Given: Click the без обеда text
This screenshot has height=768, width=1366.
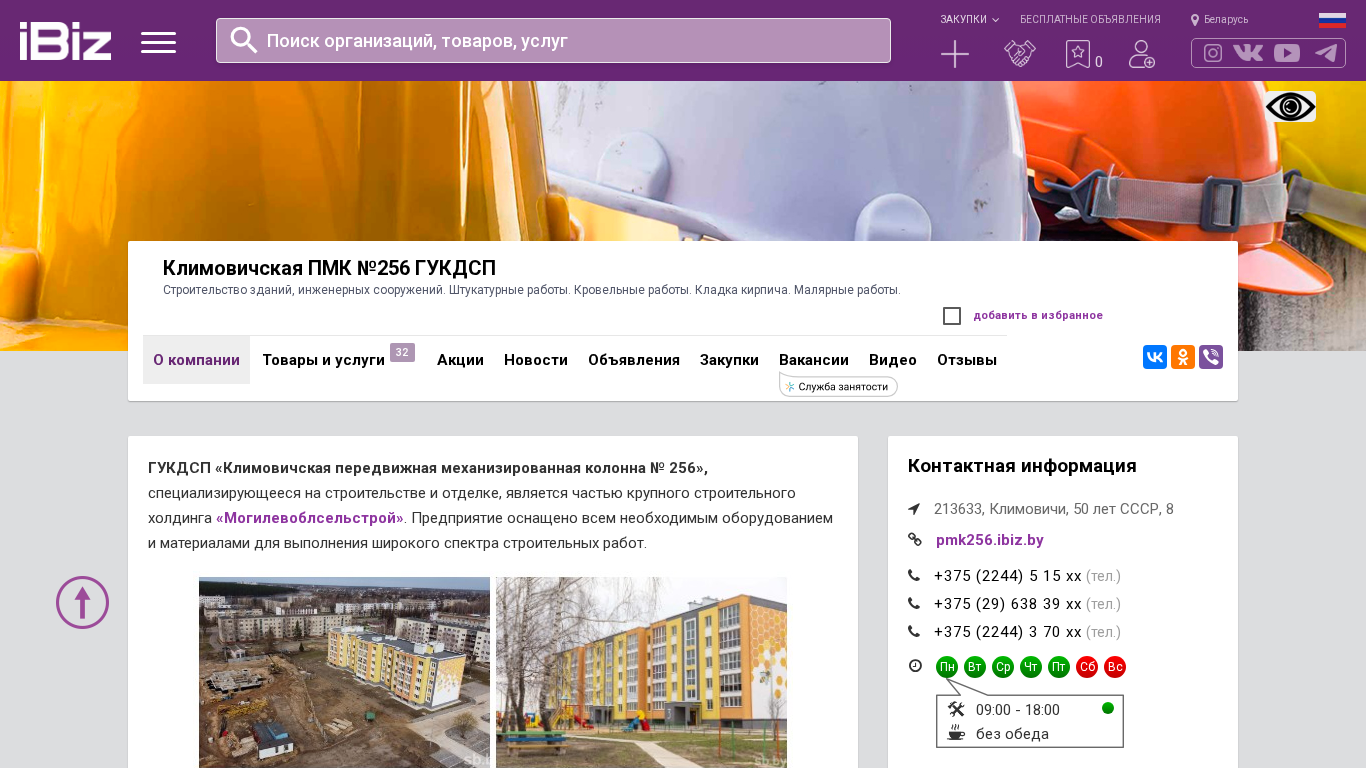Looking at the screenshot, I should coord(1012,734).
